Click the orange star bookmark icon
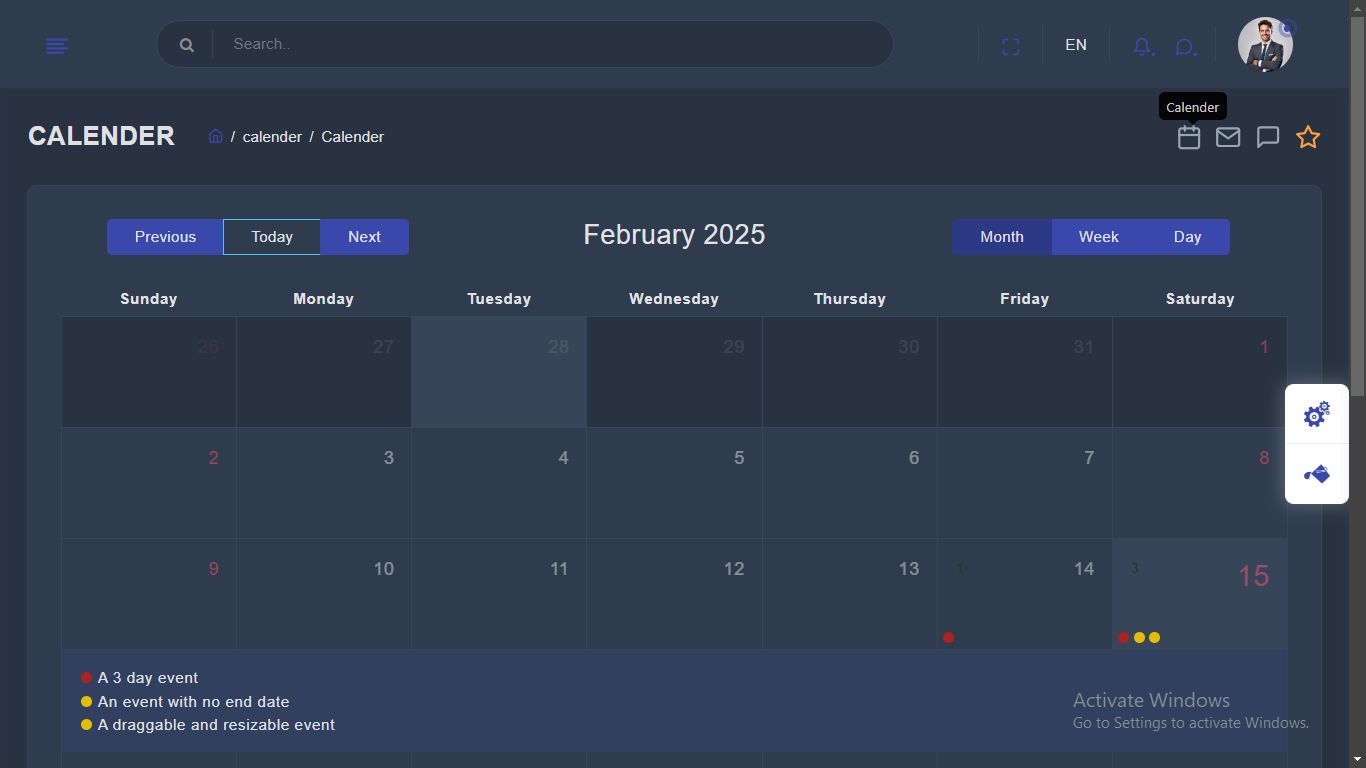This screenshot has width=1366, height=768. pos(1308,137)
